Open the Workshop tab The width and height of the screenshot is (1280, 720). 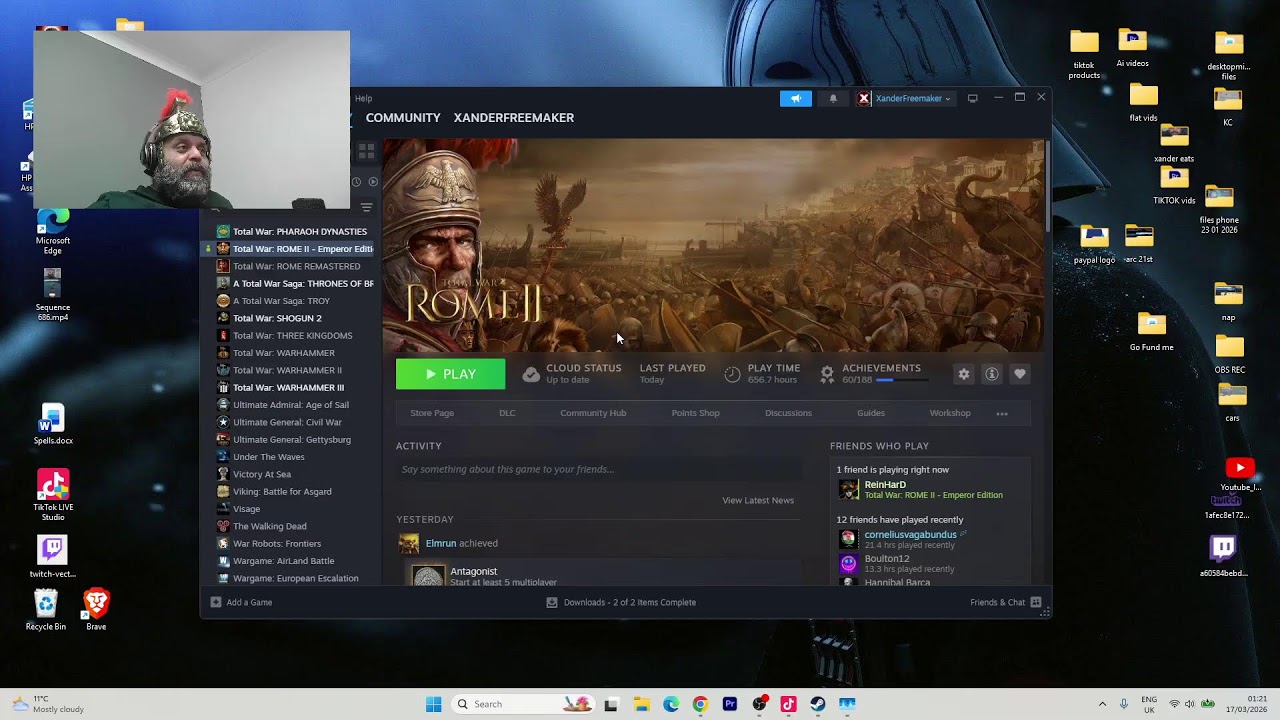pos(950,413)
